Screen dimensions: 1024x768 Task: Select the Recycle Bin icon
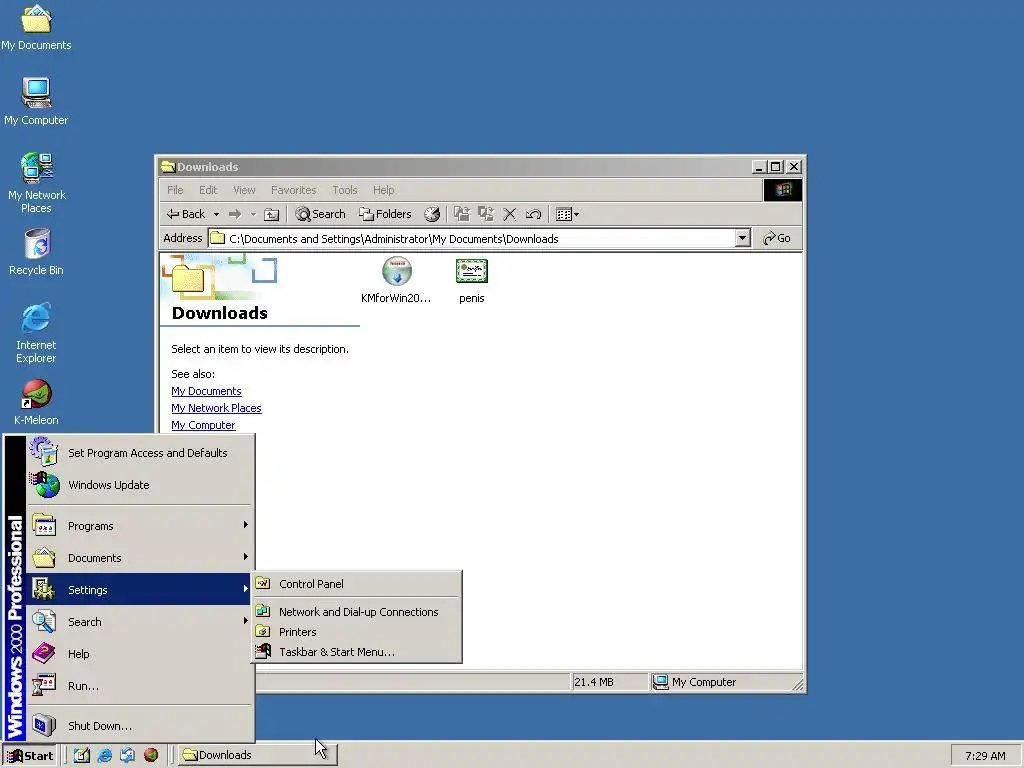pos(37,252)
